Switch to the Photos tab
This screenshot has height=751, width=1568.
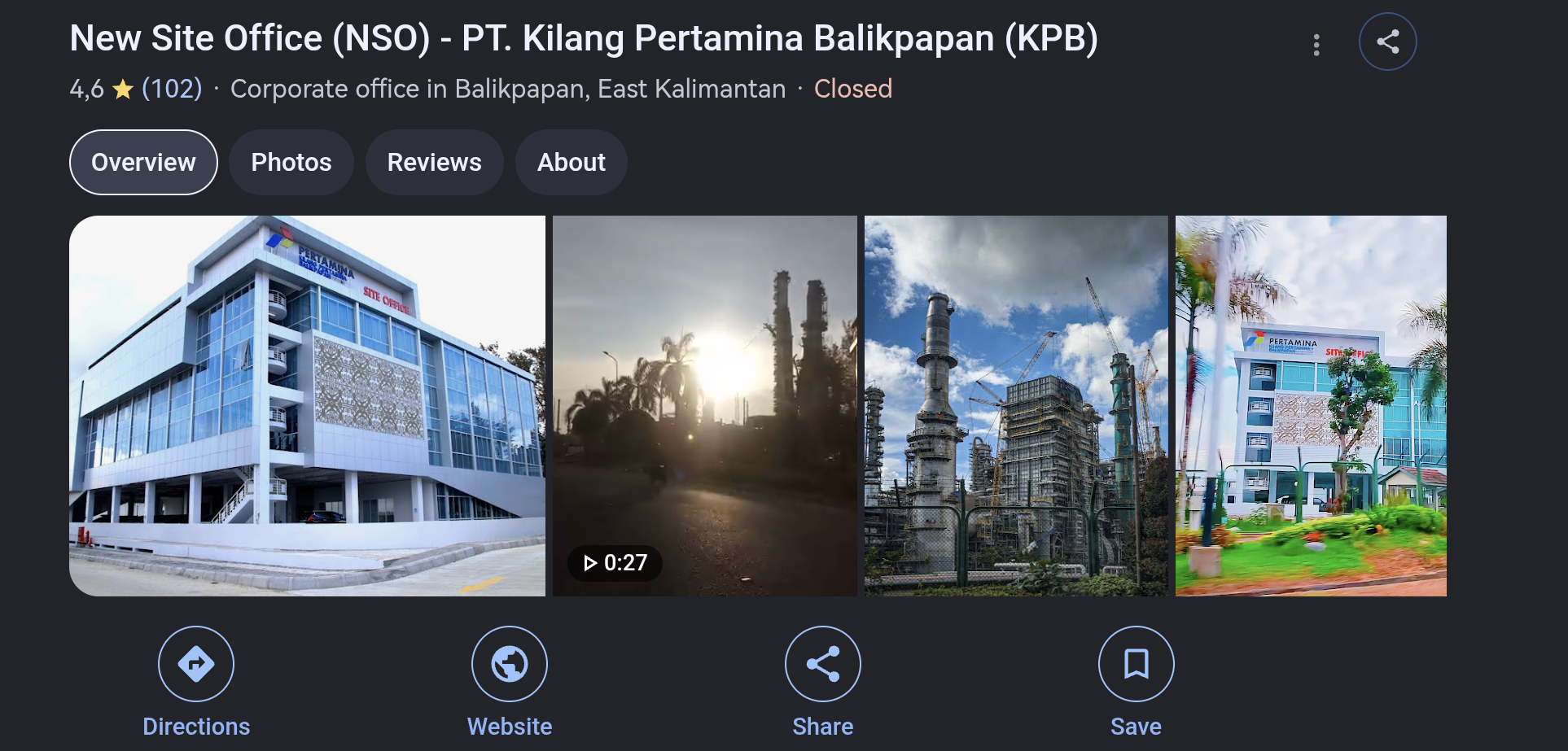(x=291, y=163)
